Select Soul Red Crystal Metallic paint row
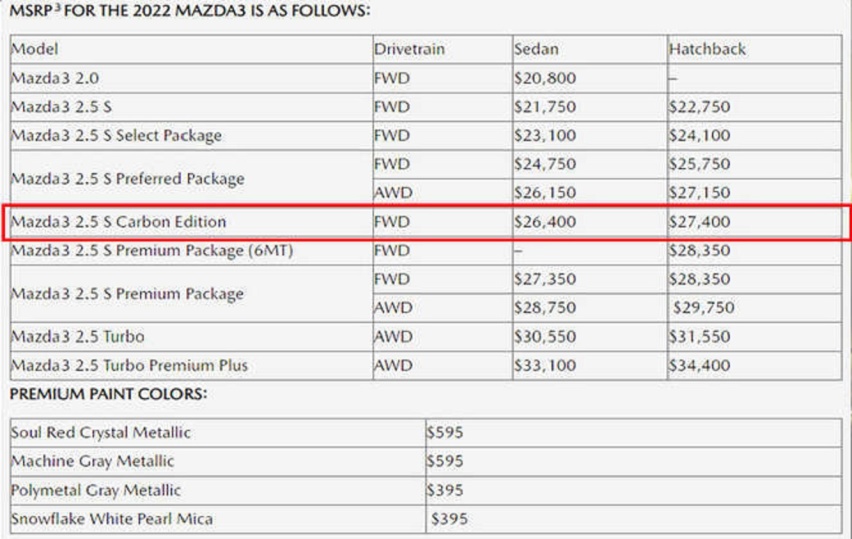This screenshot has width=852, height=539. pyautogui.click(x=426, y=433)
